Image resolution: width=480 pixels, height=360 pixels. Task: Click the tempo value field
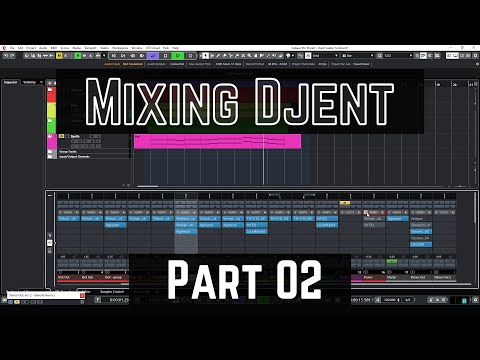[391, 300]
